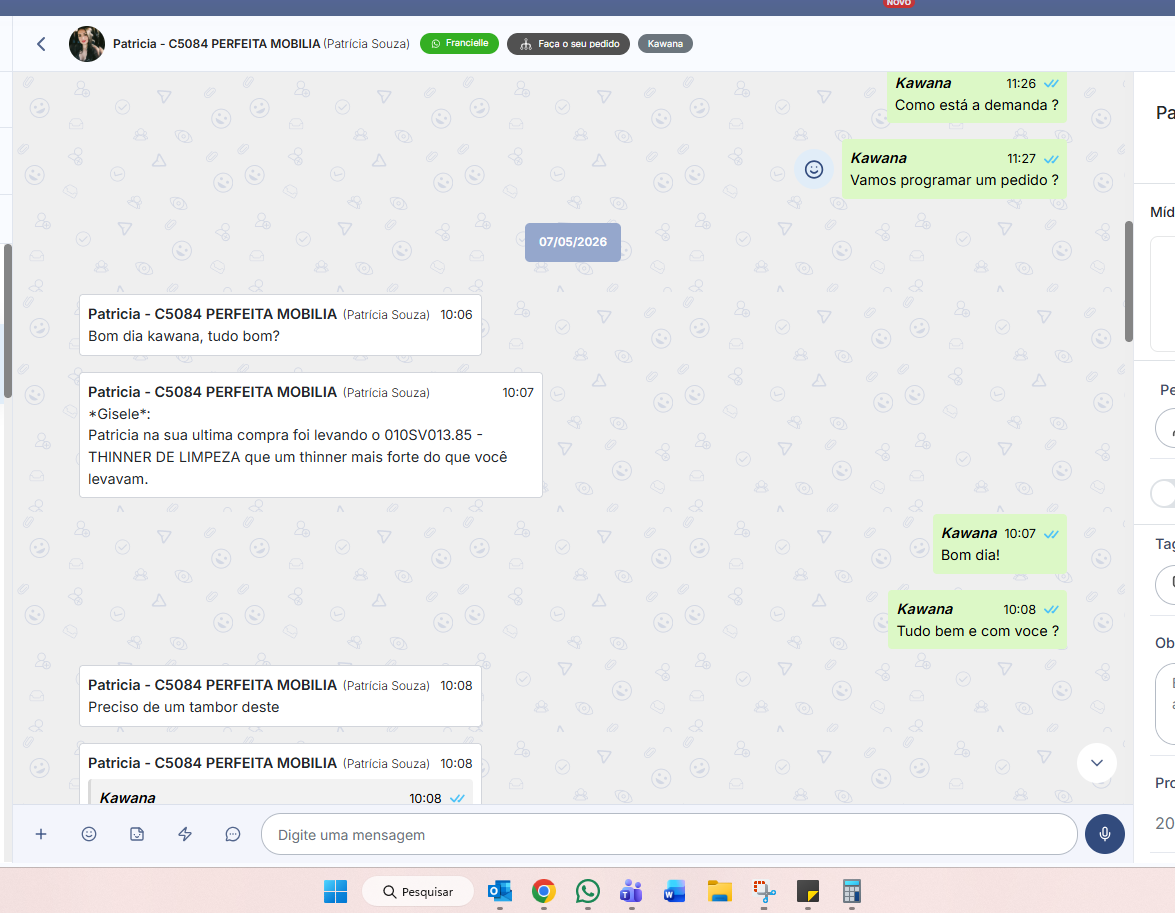Select the Kawana tag in header
This screenshot has height=913, width=1175.
point(665,44)
